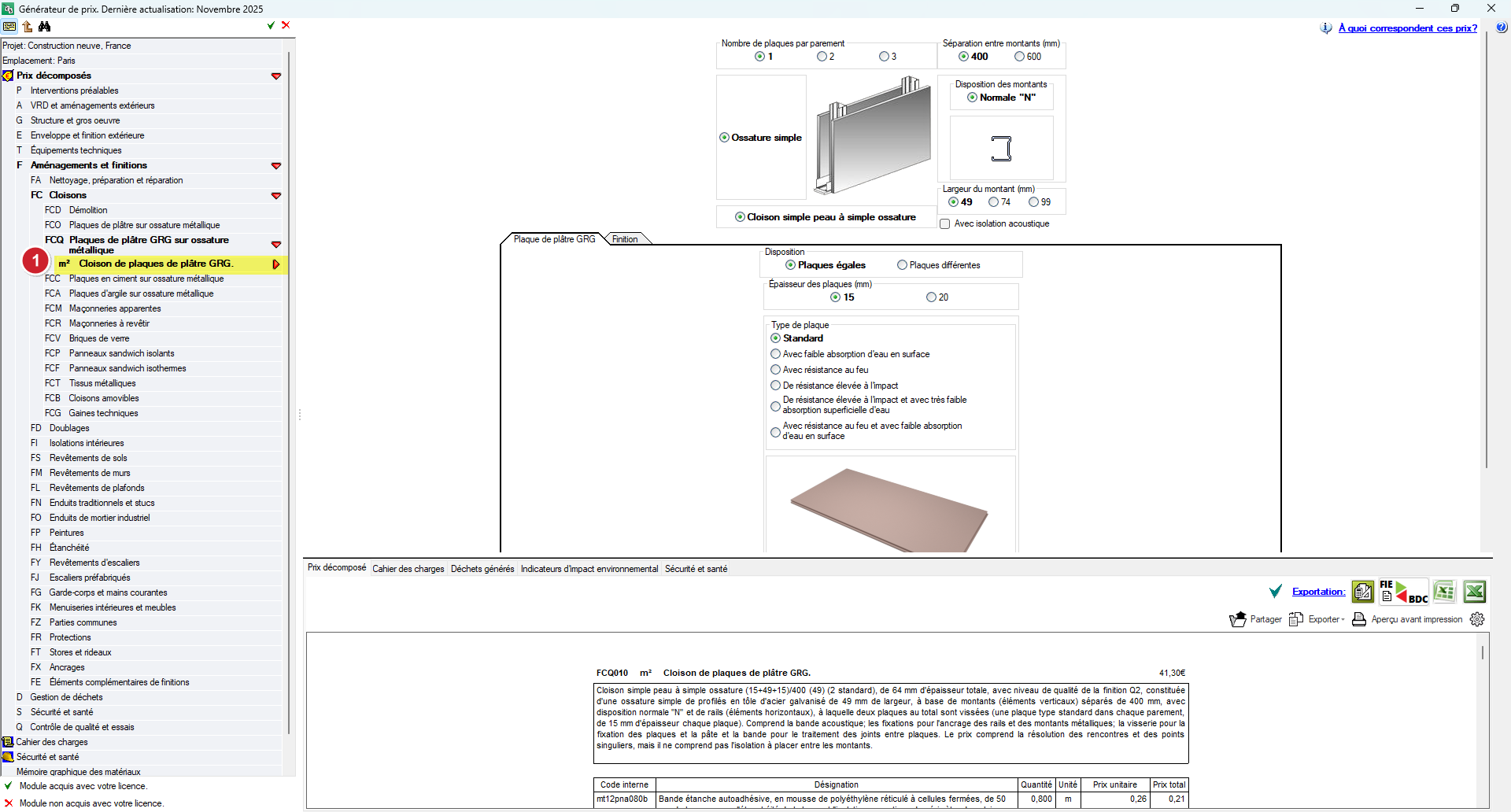Click the Partager share folder icon

point(1238,619)
